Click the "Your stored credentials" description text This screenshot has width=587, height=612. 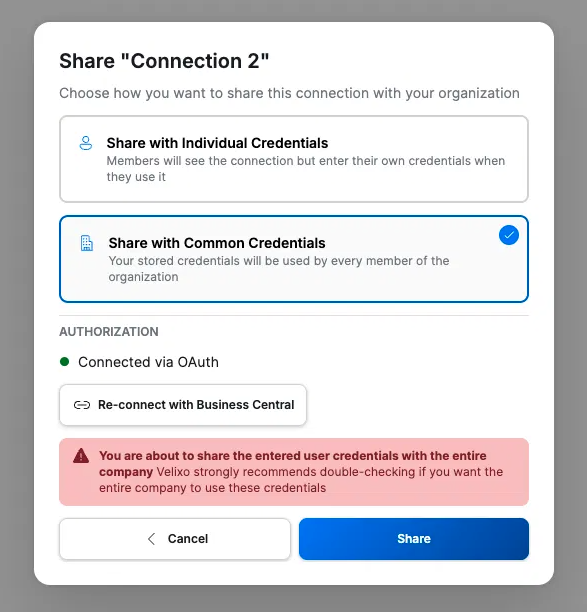click(279, 269)
